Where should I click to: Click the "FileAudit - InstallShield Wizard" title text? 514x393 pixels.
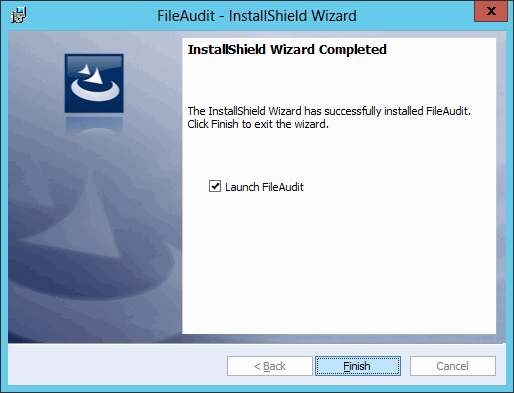point(257,16)
